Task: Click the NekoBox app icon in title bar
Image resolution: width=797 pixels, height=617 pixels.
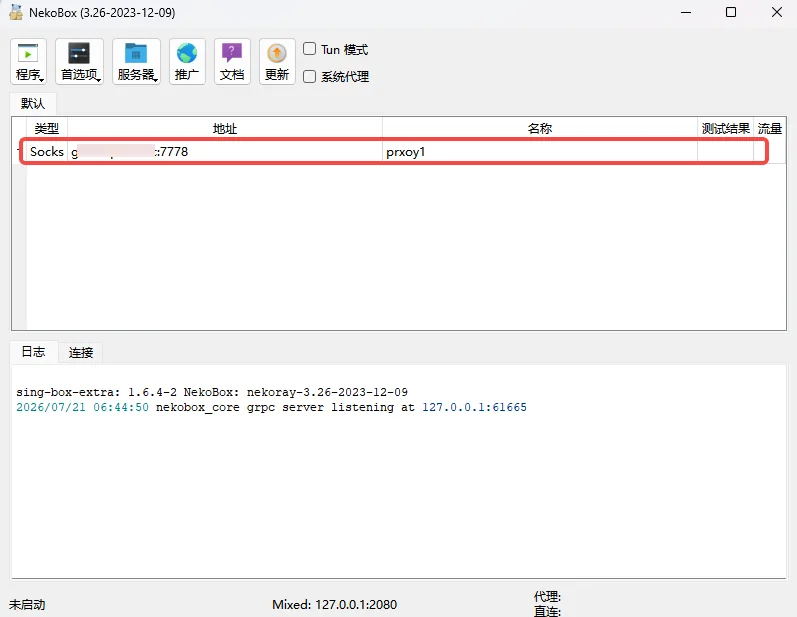Action: click(x=16, y=12)
